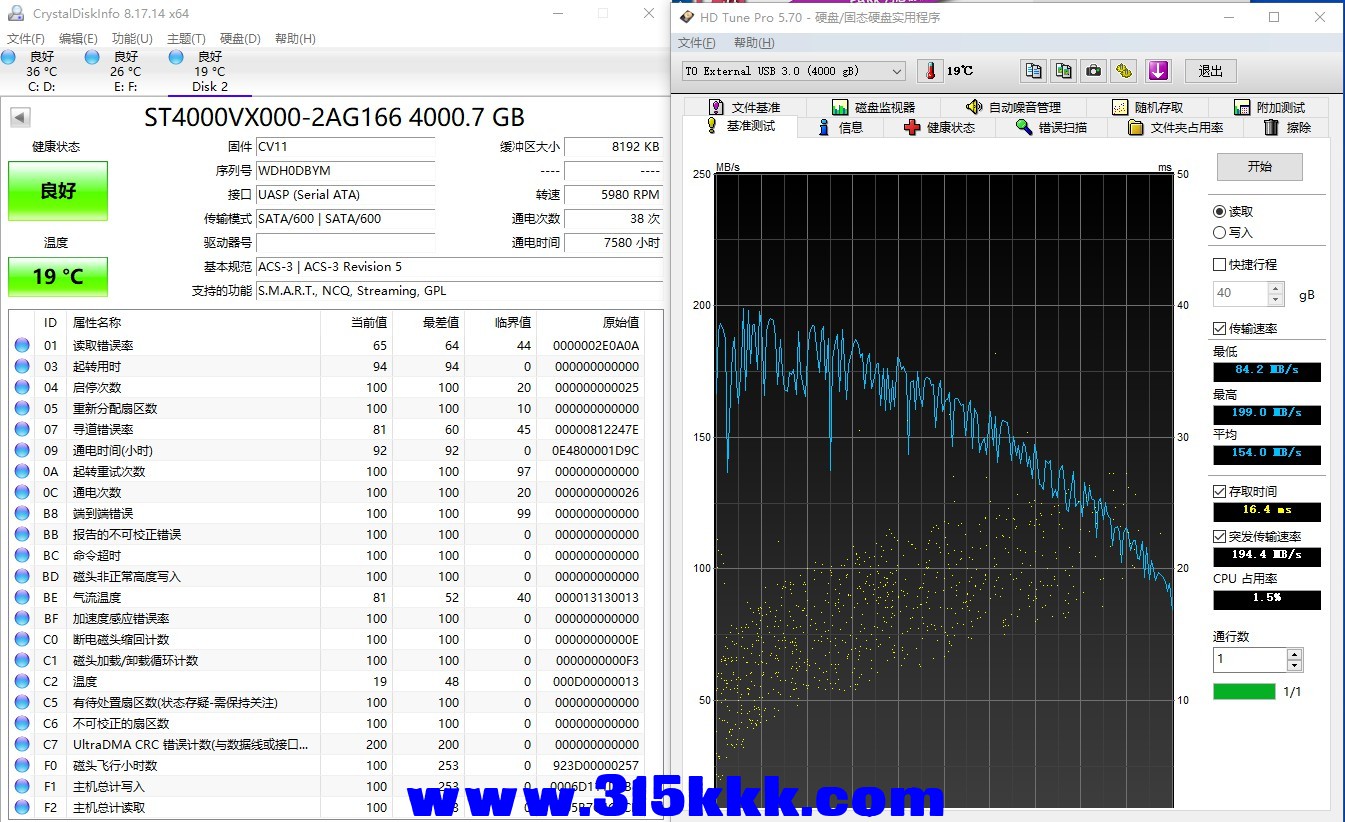Click the 序列号 WDH0DBYM serial number field
Viewport: 1345px width, 822px height.
tap(346, 171)
